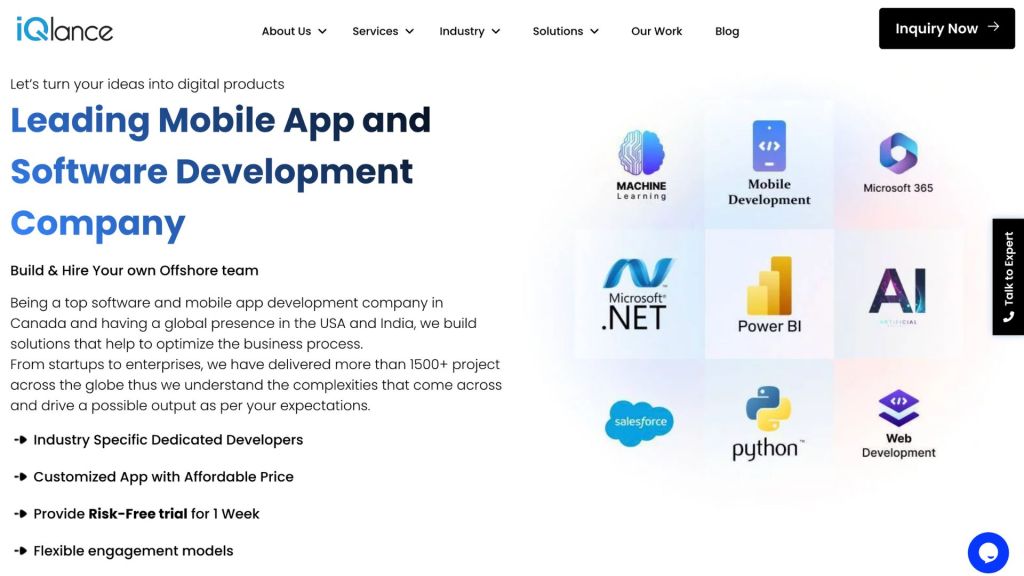Click the Talk to Expert side tab
The image size is (1024, 576).
point(1008,277)
